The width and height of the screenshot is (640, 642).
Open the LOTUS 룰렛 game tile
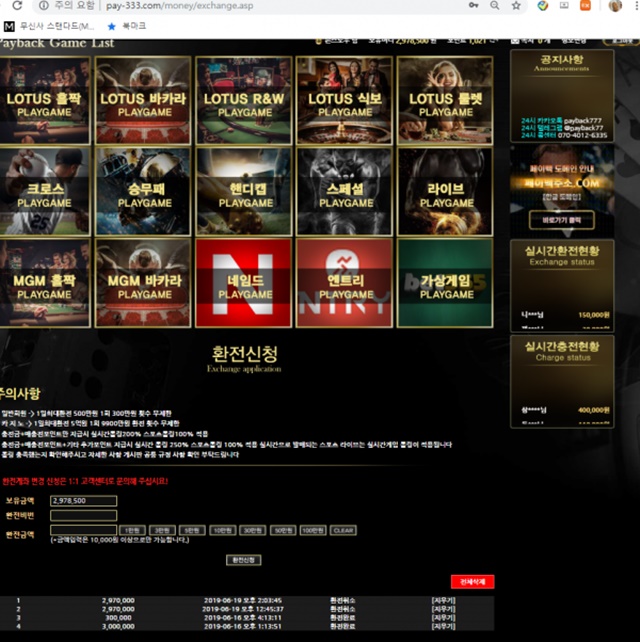point(445,100)
